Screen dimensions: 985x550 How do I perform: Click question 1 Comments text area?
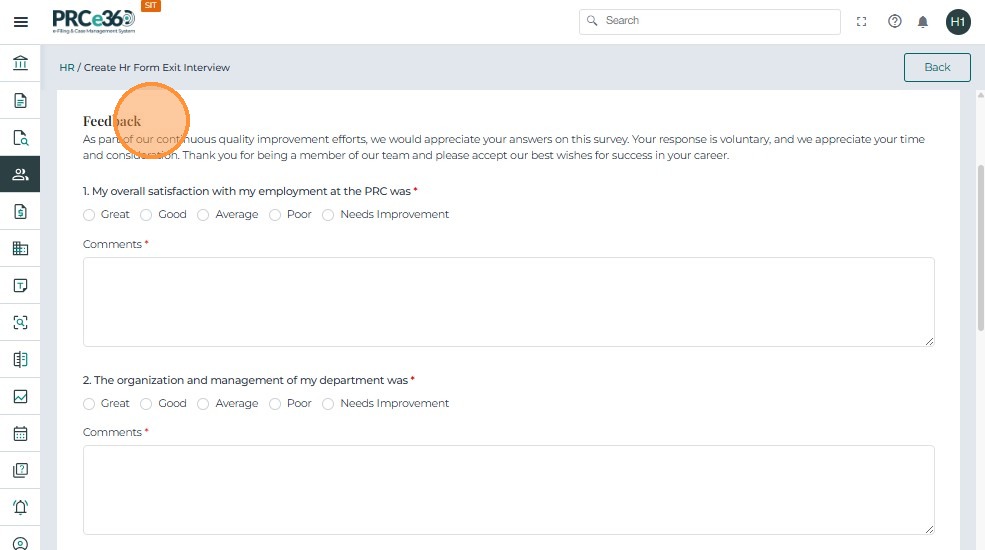(508, 302)
